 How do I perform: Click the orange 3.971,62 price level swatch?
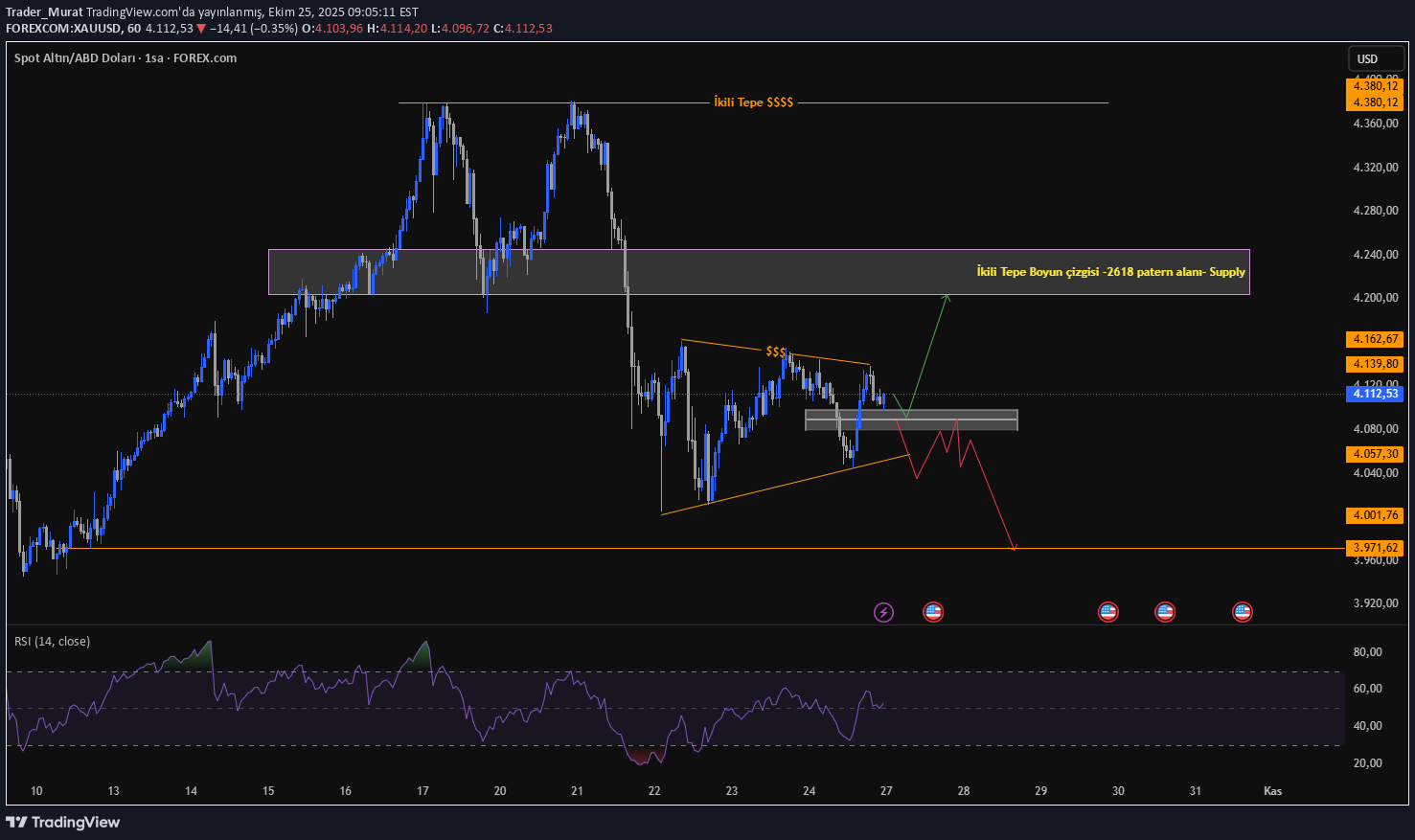pos(1375,547)
